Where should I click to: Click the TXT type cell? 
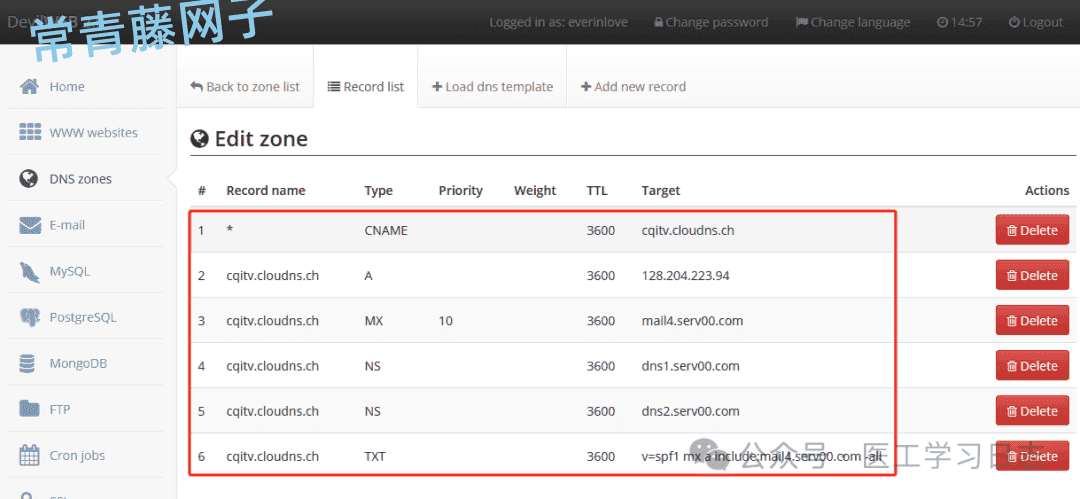(x=375, y=456)
